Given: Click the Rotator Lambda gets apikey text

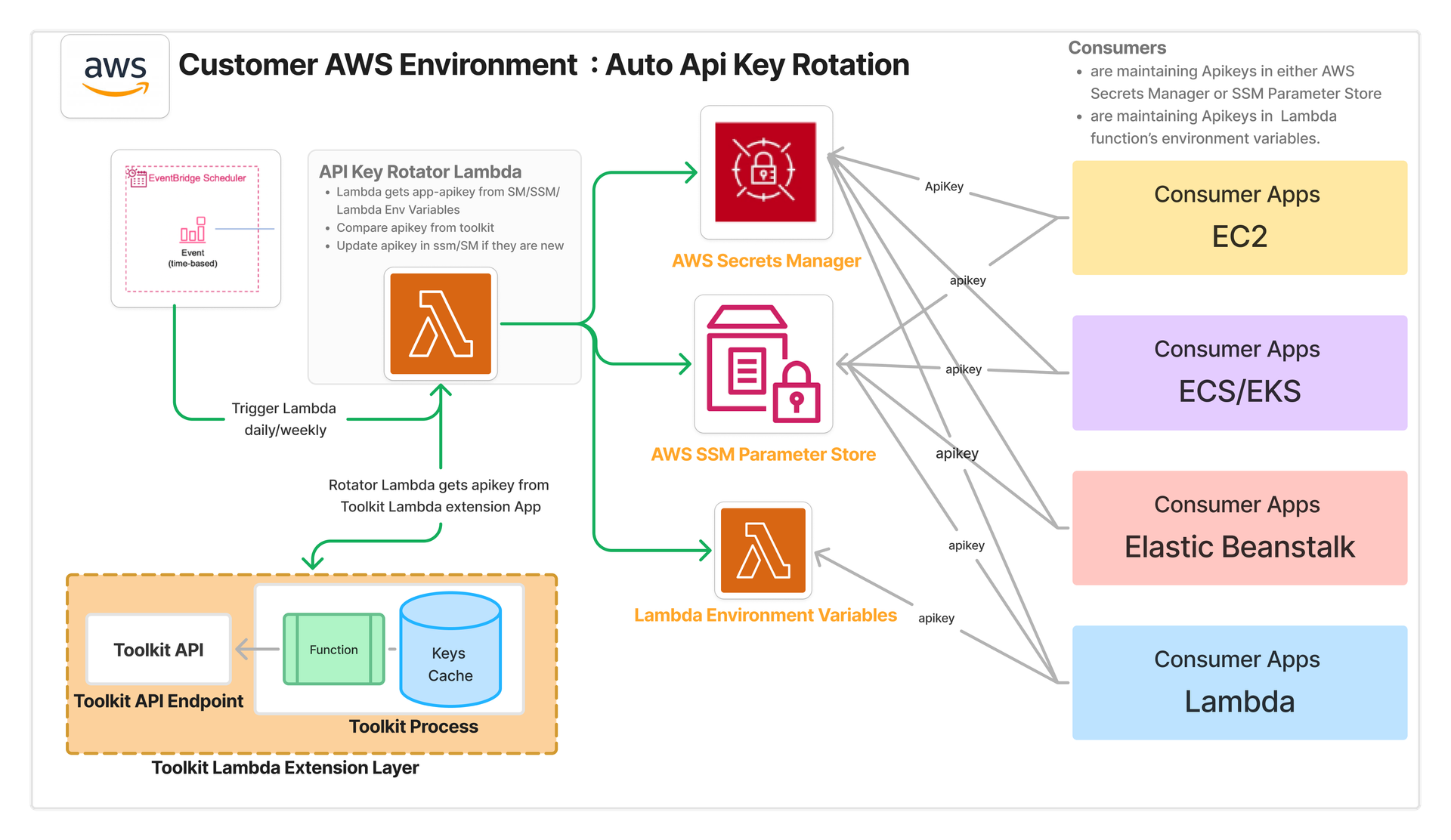Looking at the screenshot, I should click(x=439, y=496).
